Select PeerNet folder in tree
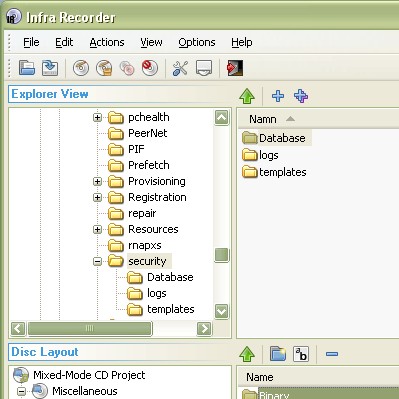 (147, 133)
